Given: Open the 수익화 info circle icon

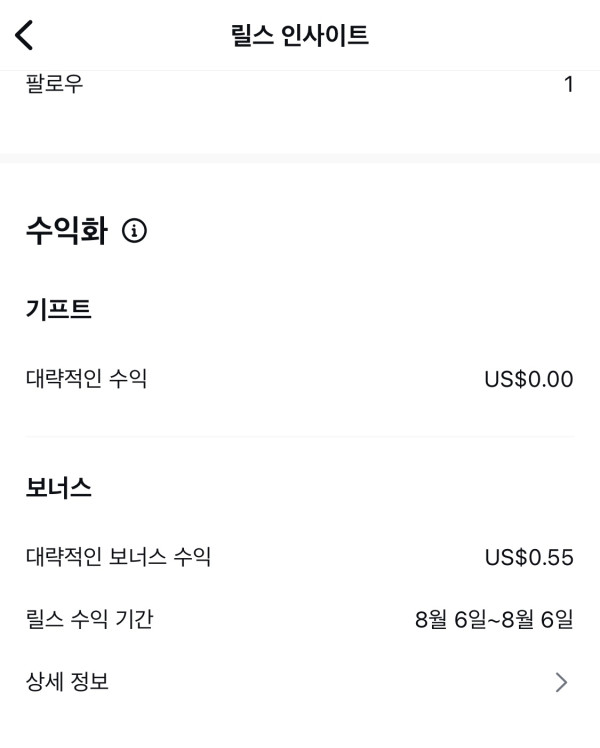Looking at the screenshot, I should (x=134, y=231).
